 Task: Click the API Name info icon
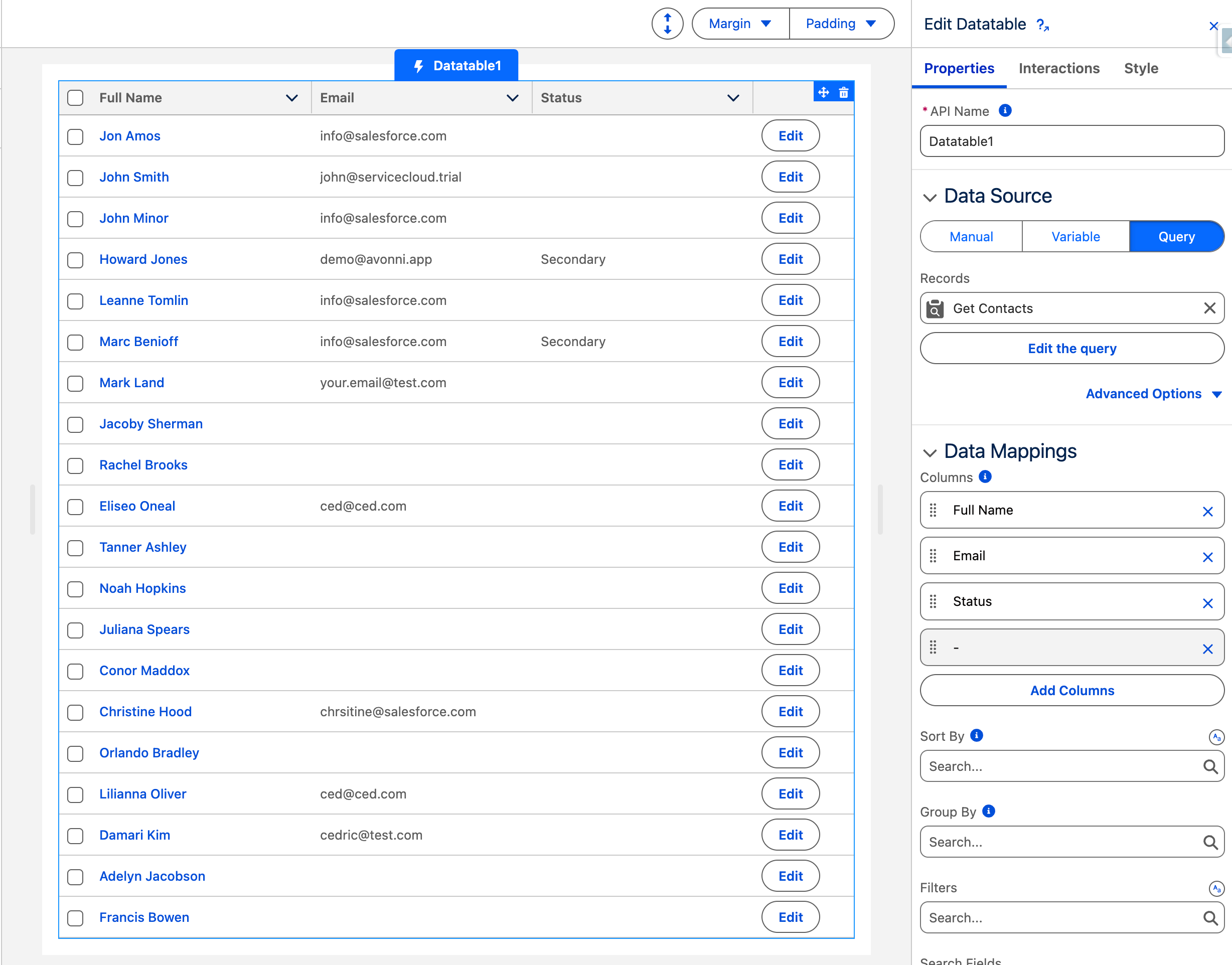1004,111
